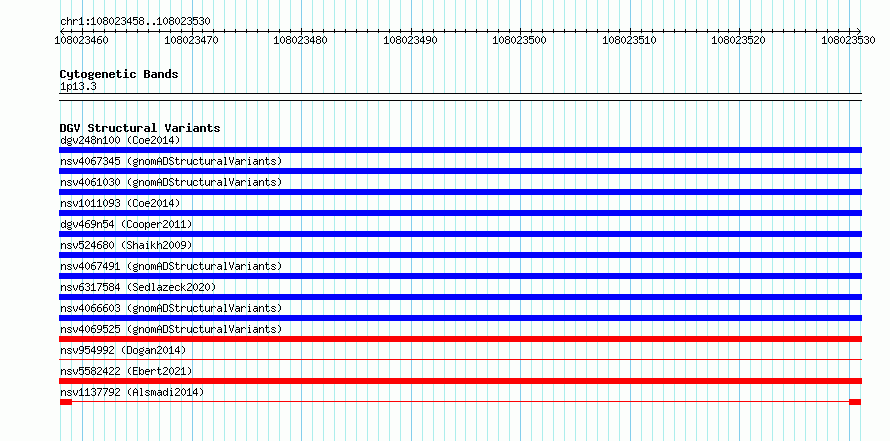Select the blue bar under dgv248n100
This screenshot has height=441, width=890.
click(x=460, y=150)
